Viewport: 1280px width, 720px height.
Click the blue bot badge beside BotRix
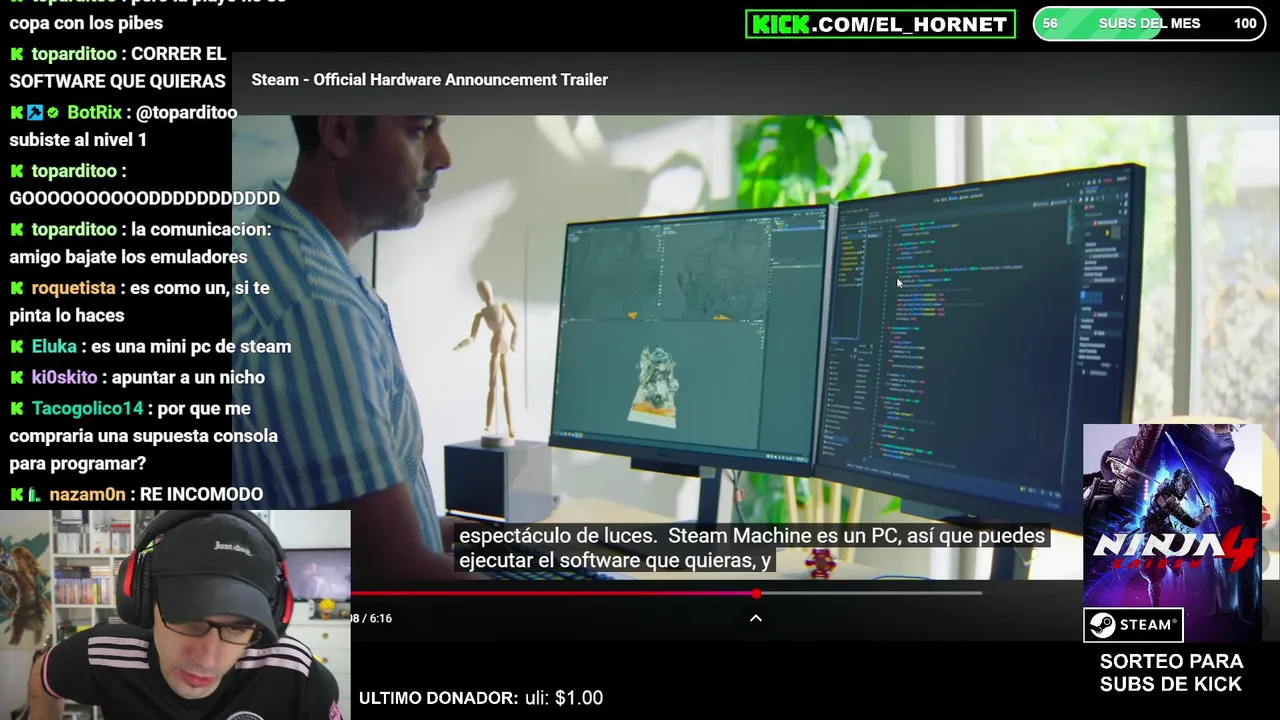click(35, 113)
